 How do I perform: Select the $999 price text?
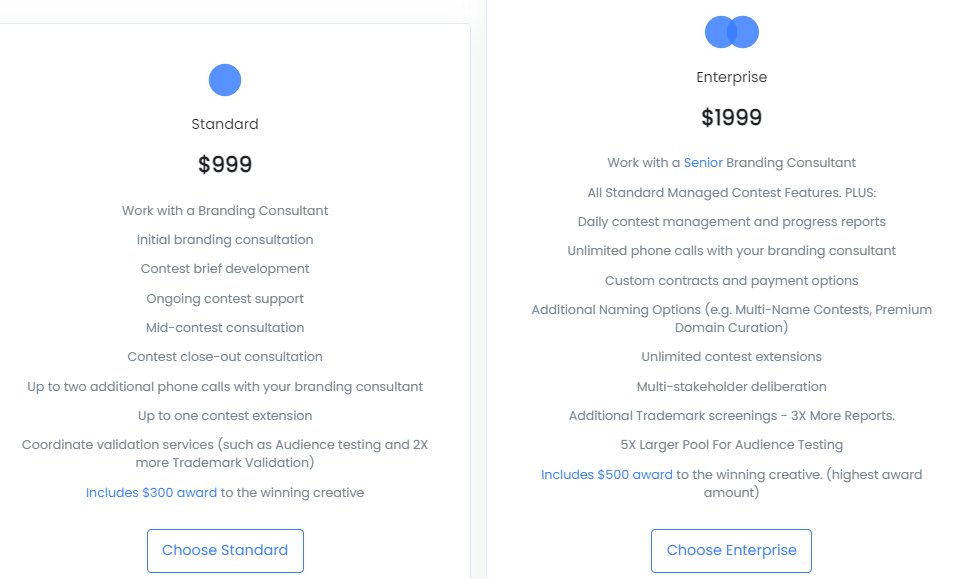[x=225, y=164]
